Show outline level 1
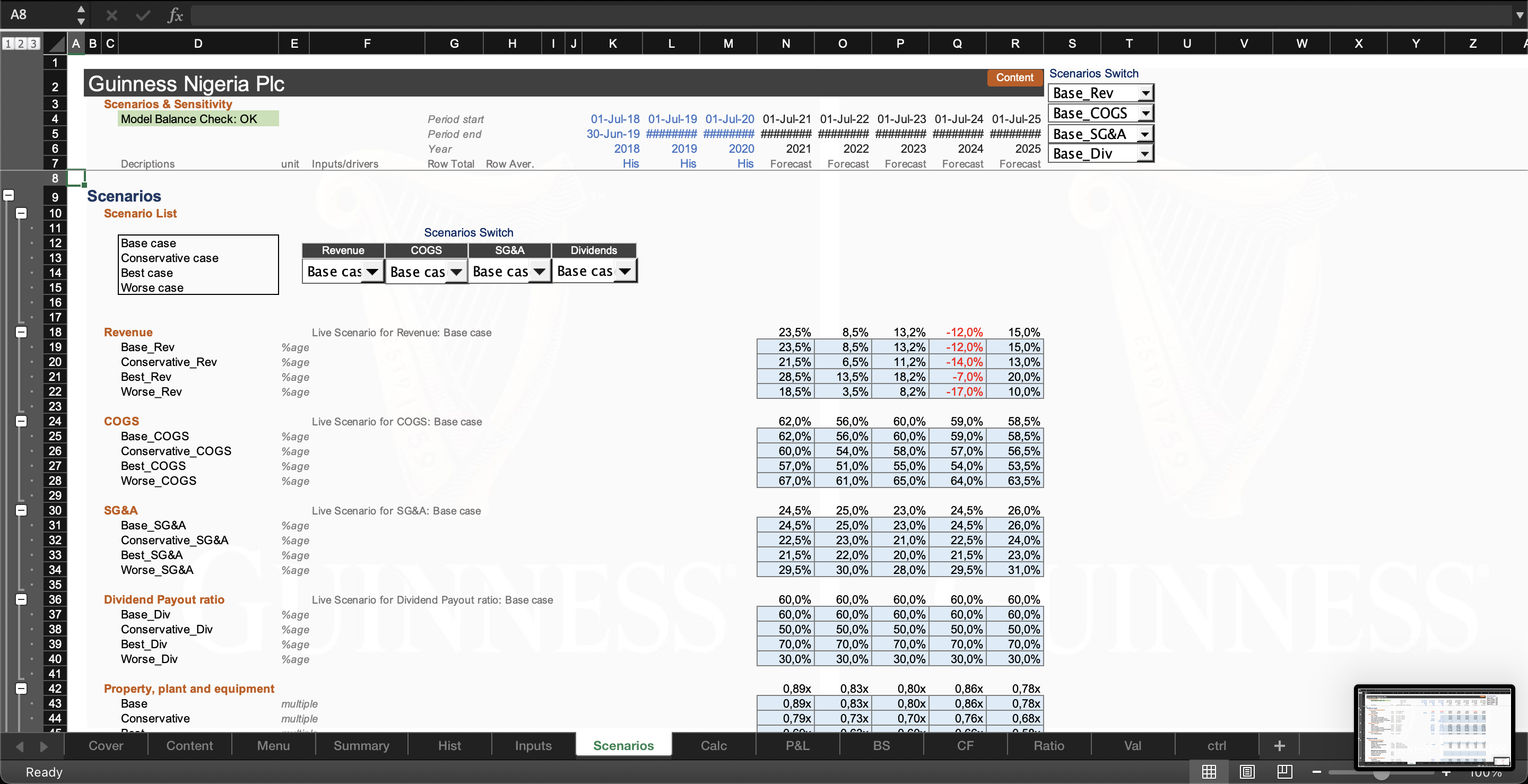Screen dimensions: 1528x784 pyautogui.click(x=8, y=43)
